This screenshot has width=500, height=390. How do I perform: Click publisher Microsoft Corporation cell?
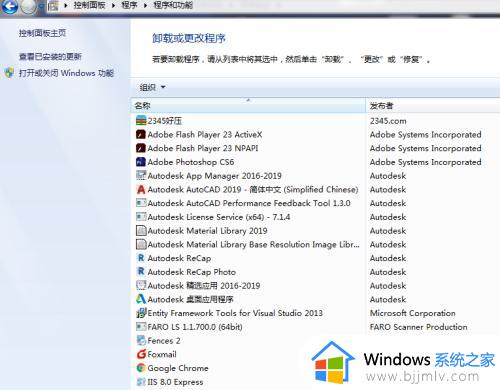click(413, 313)
